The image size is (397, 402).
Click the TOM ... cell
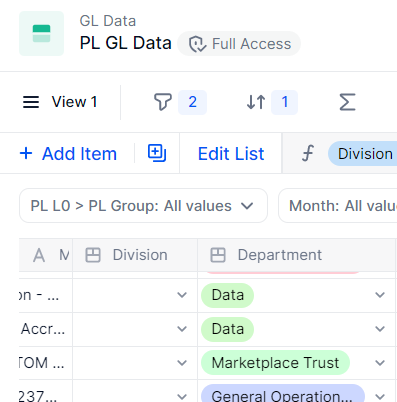pos(46,363)
